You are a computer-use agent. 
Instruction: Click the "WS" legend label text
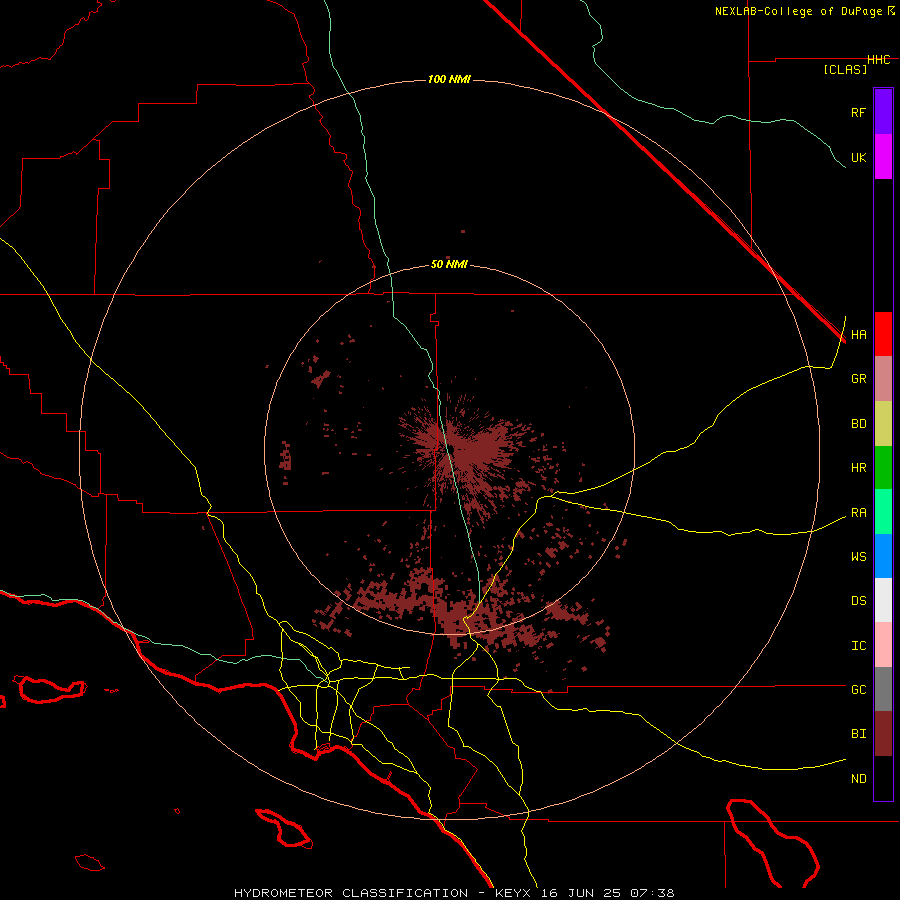tap(858, 556)
